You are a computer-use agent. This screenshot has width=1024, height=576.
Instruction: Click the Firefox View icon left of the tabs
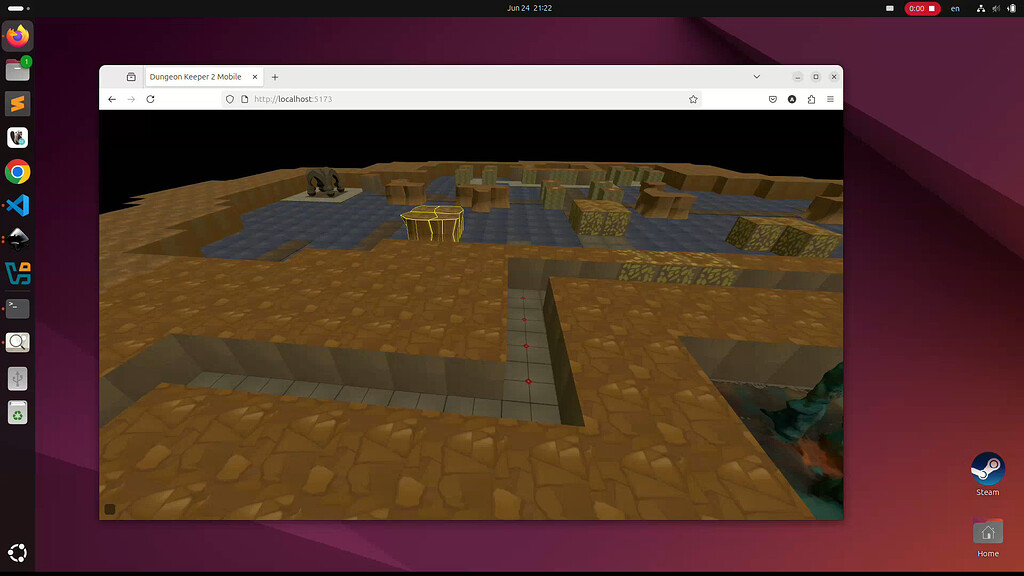point(130,76)
